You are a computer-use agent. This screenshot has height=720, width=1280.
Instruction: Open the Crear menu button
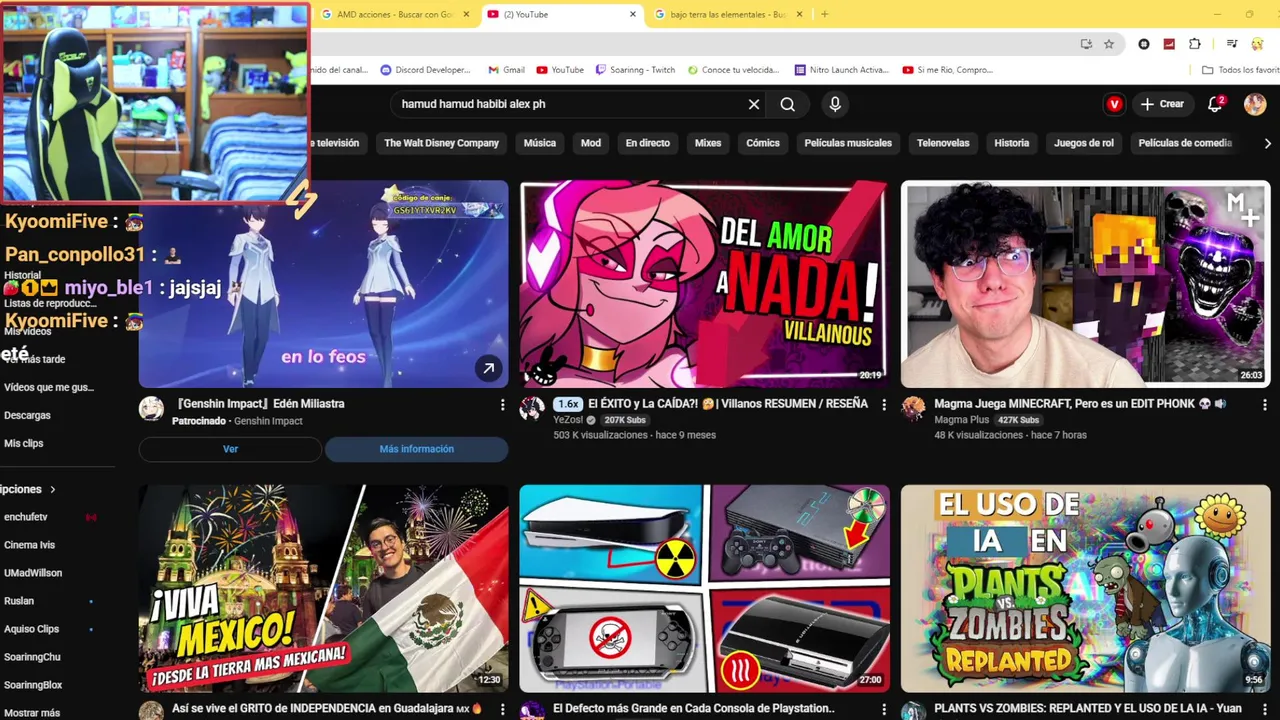1162,104
